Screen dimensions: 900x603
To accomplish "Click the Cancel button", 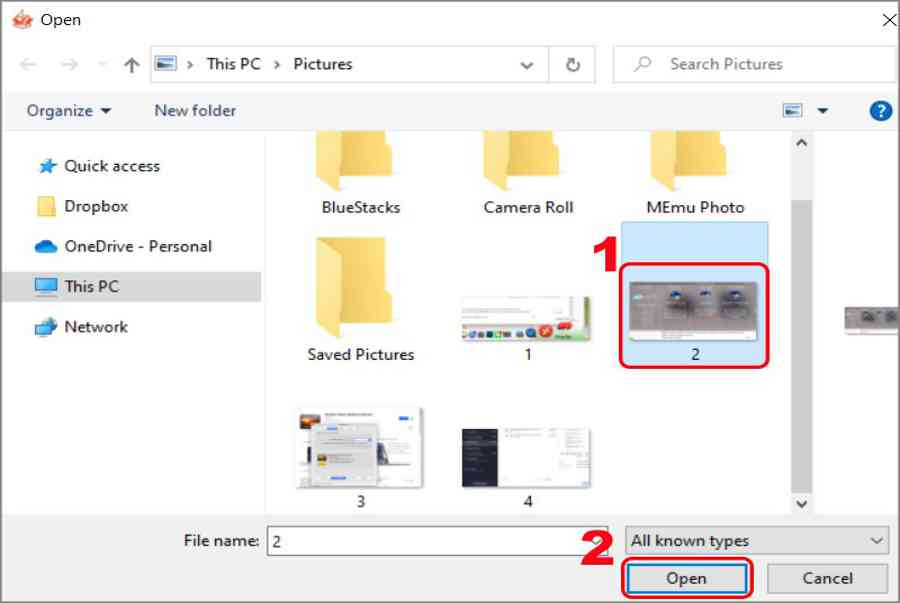I will [x=827, y=578].
